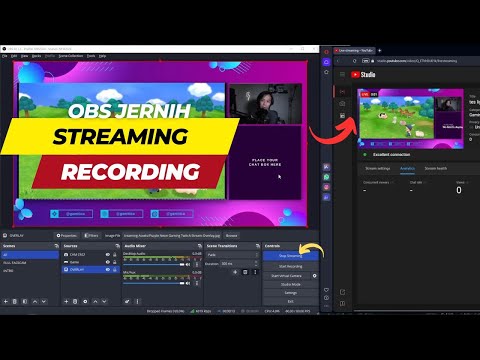Open the Fade transition dropdown
Image resolution: width=480 pixels, height=360 pixels.
click(x=232, y=255)
